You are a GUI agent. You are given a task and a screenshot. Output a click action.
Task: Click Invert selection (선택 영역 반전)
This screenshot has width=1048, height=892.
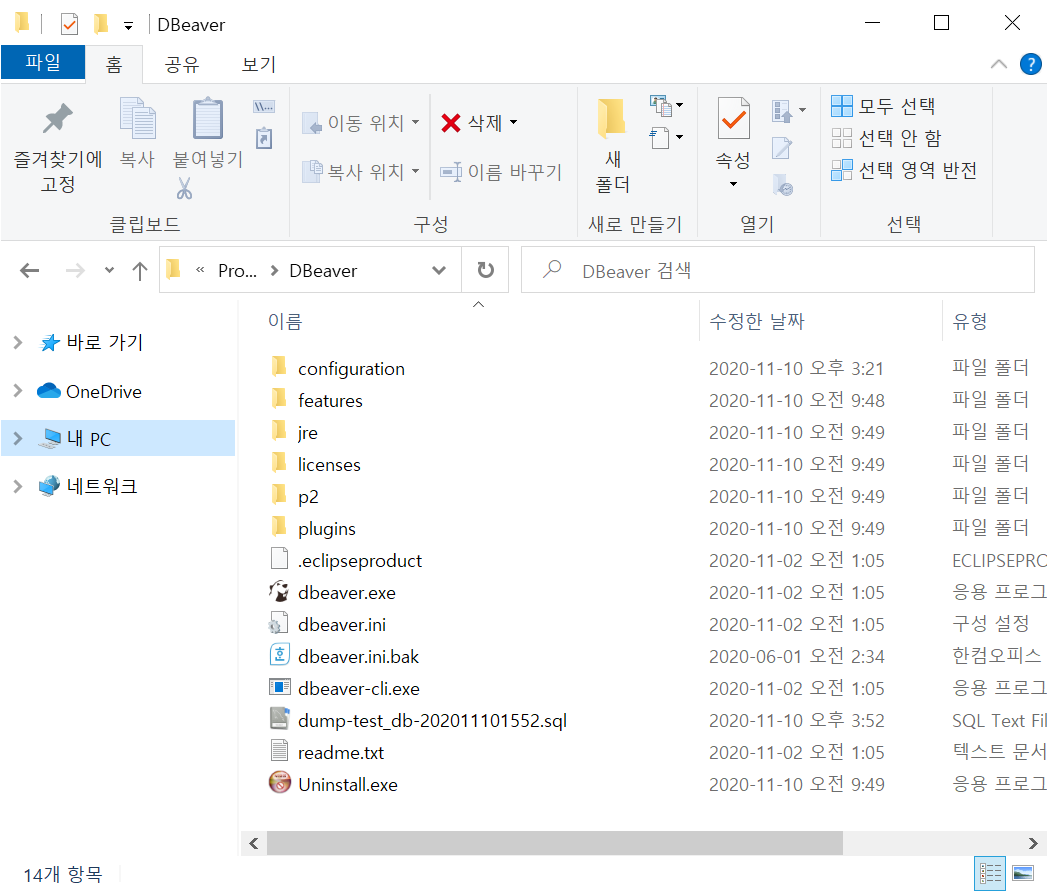click(x=904, y=170)
